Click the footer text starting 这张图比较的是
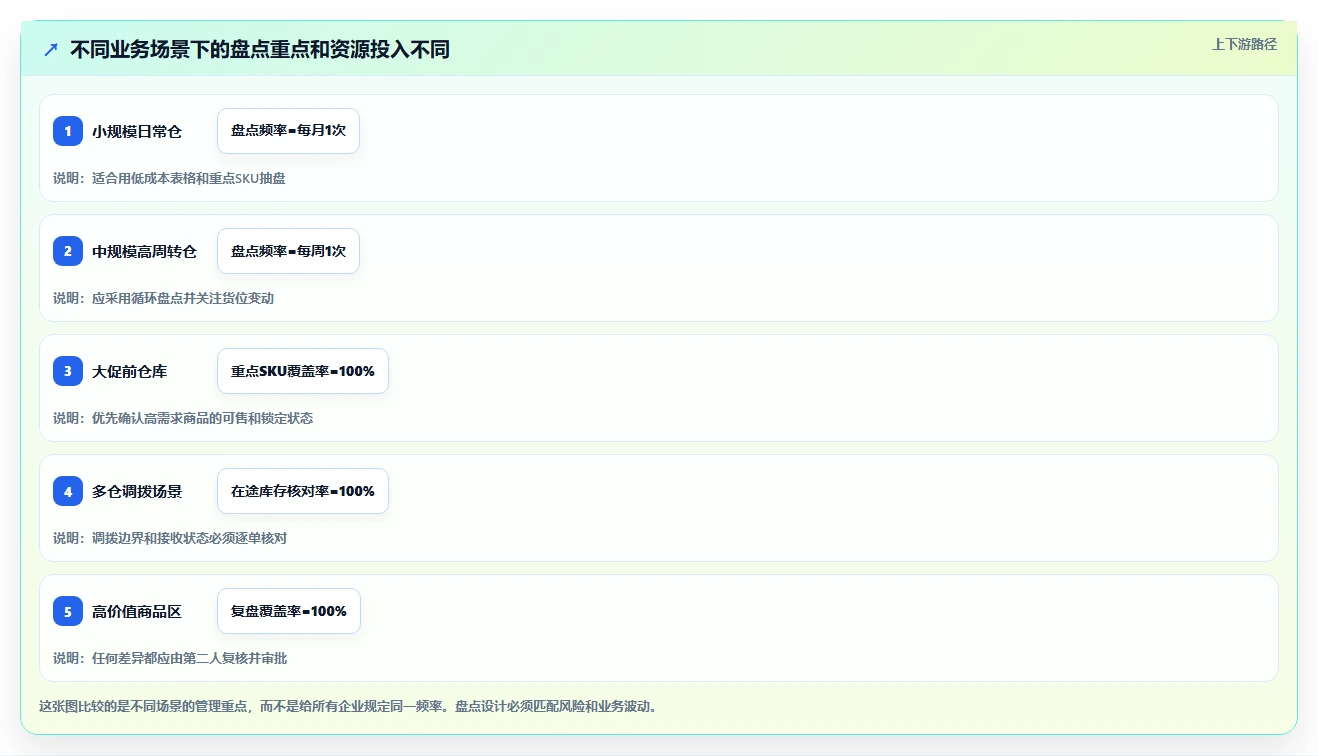The width and height of the screenshot is (1318, 756). [x=348, y=706]
